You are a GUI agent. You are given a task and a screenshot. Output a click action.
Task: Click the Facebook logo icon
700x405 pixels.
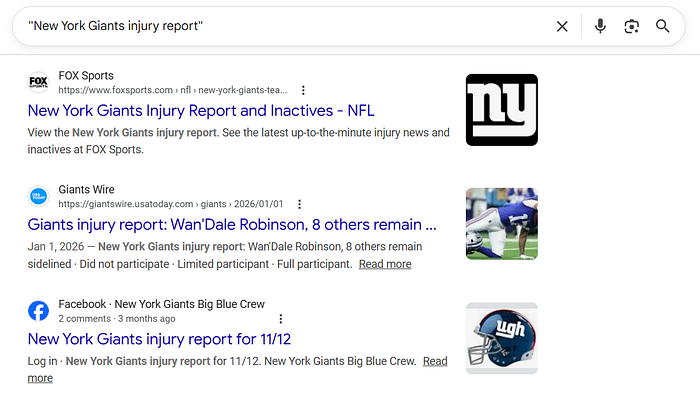(38, 311)
